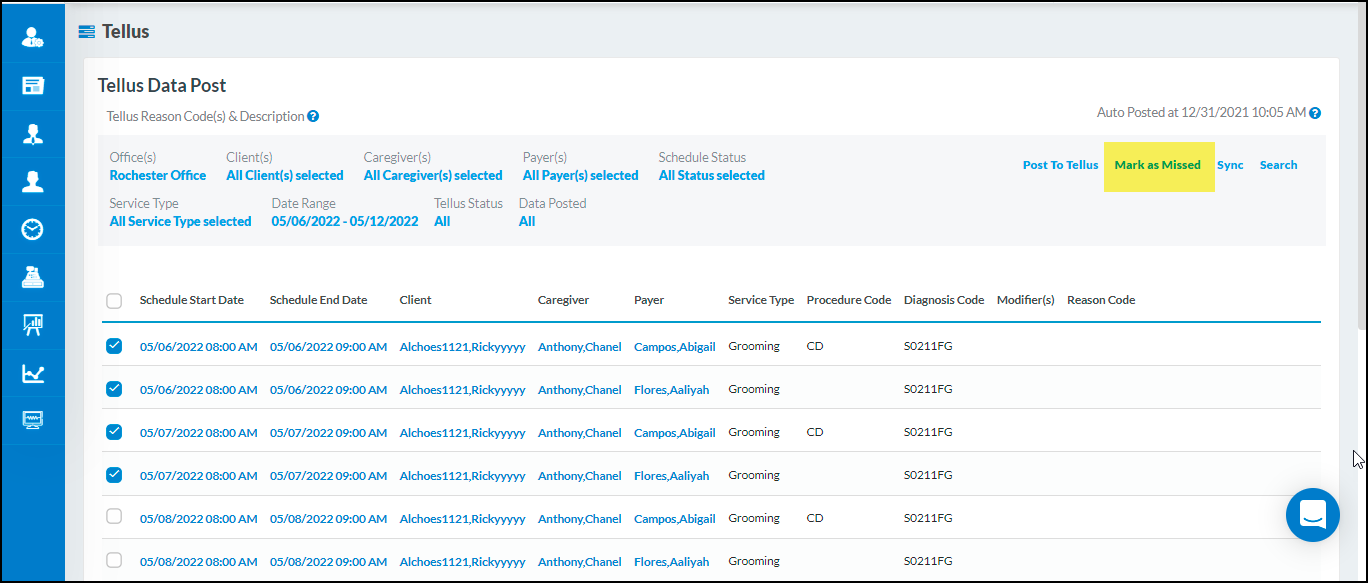Select the single person sidebar icon
This screenshot has width=1368, height=583.
(x=33, y=181)
